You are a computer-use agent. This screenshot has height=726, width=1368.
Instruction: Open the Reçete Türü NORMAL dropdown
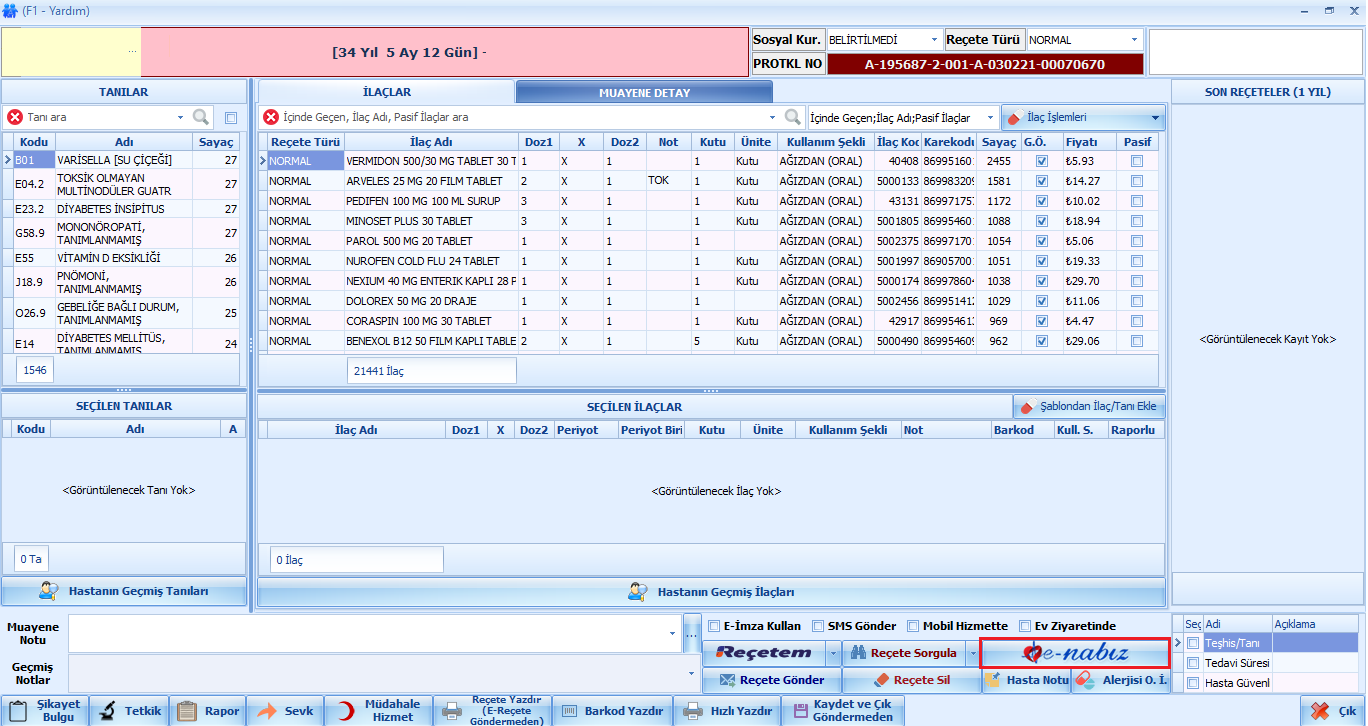tap(1135, 40)
